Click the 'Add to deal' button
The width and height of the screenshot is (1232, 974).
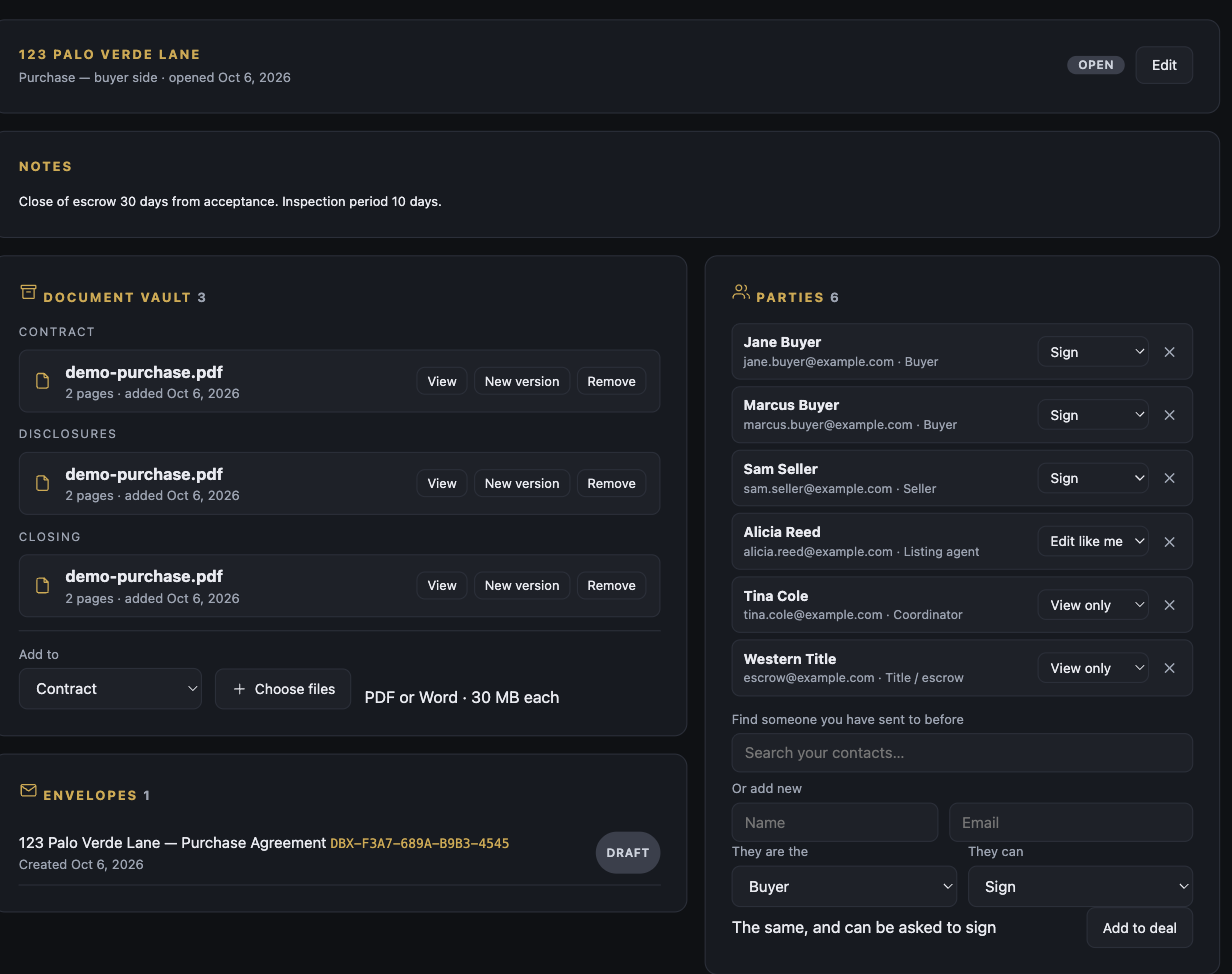point(1139,928)
